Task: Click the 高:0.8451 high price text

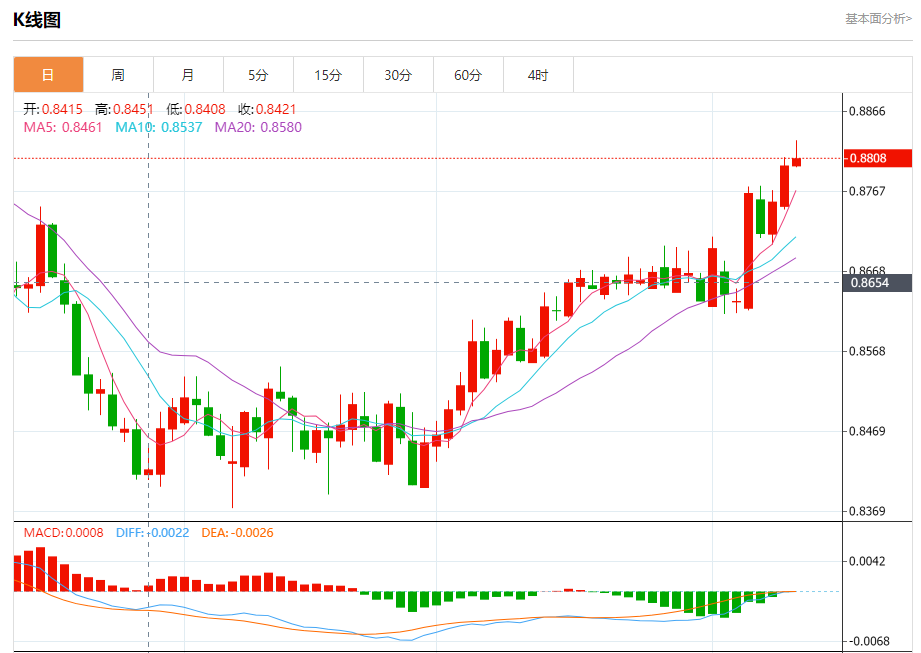Action: (124, 109)
